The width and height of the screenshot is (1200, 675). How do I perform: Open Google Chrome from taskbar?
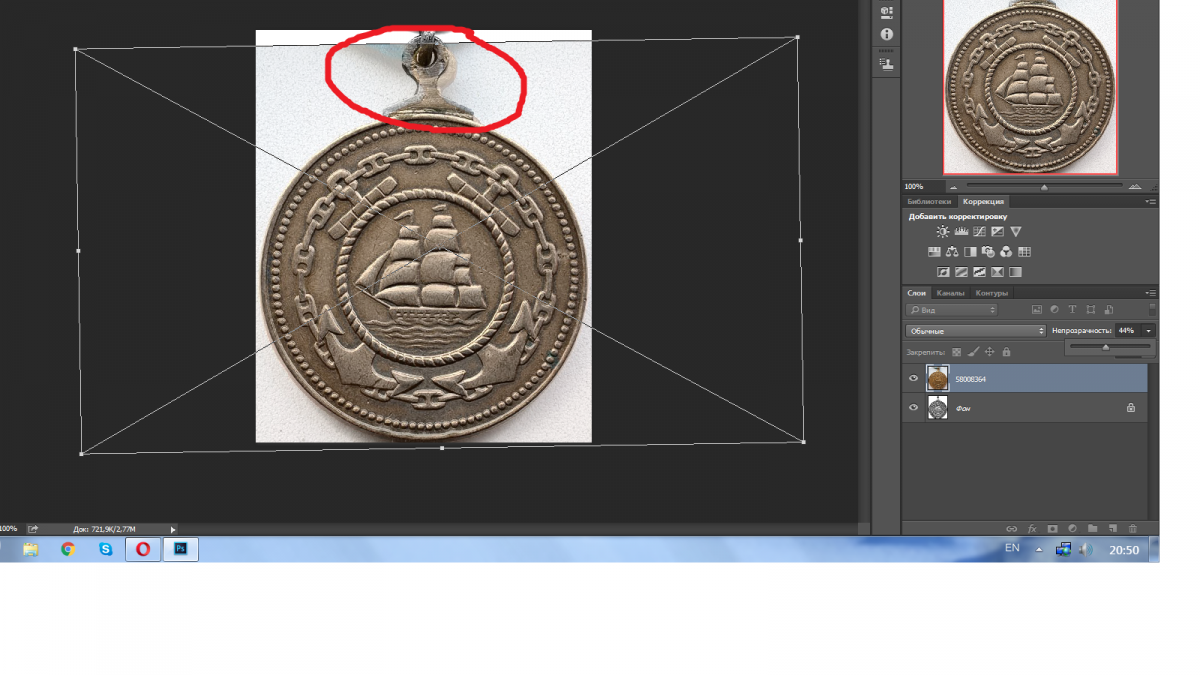68,549
